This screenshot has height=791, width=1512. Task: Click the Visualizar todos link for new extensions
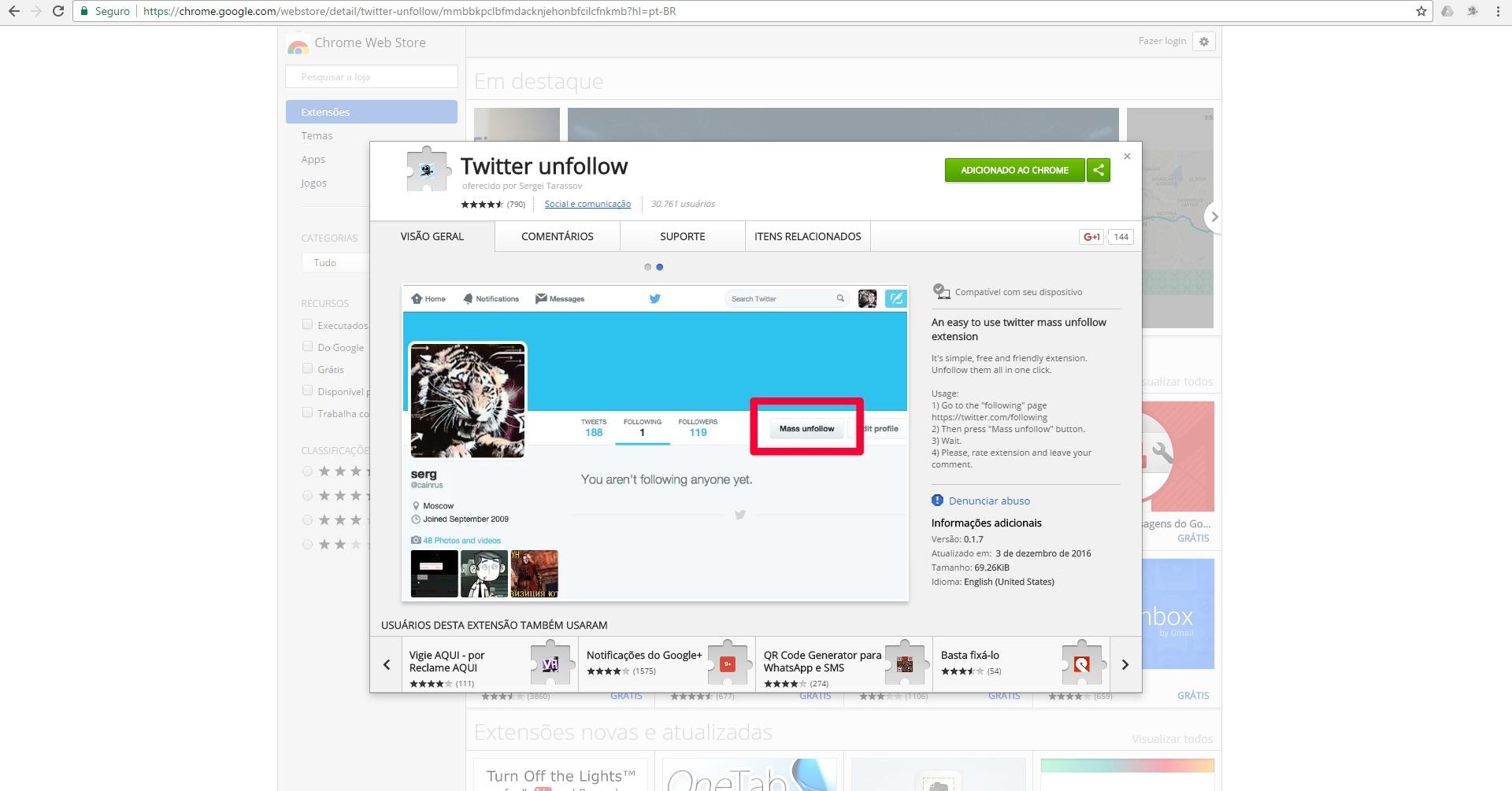click(1172, 738)
